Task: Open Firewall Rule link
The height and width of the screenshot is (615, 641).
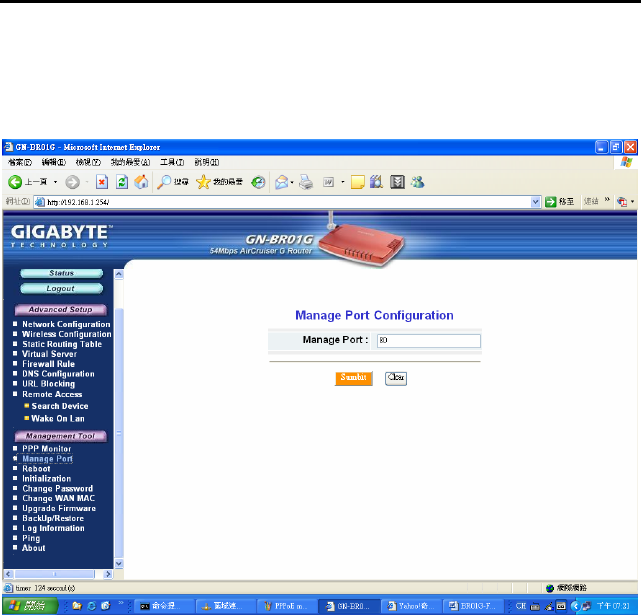Action: pyautogui.click(x=49, y=364)
